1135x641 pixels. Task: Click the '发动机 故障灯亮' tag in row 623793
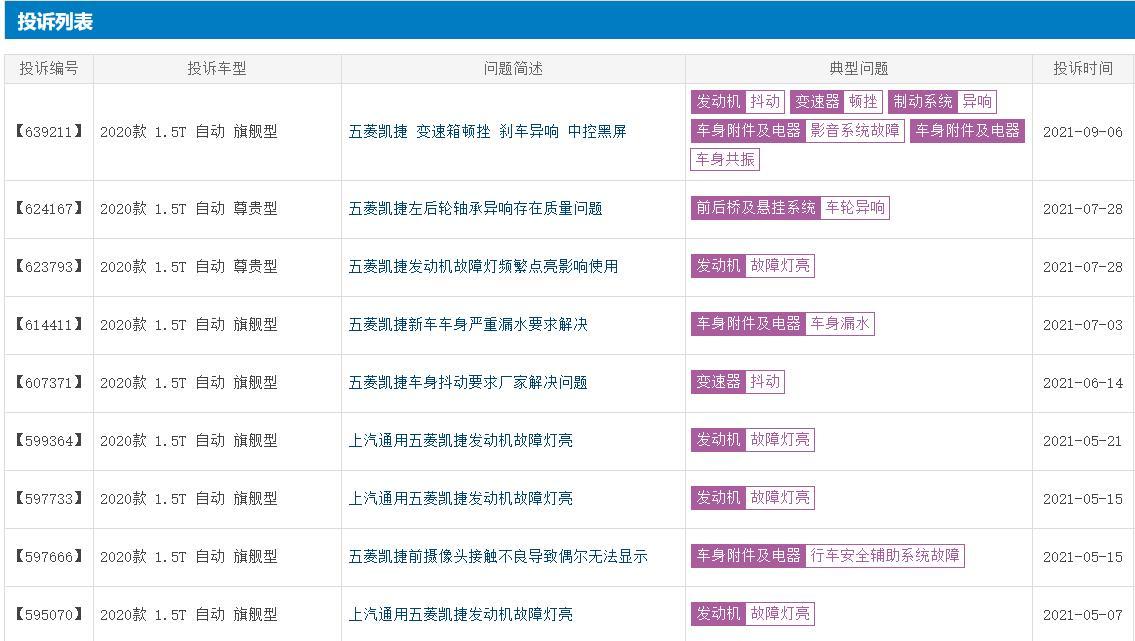753,266
